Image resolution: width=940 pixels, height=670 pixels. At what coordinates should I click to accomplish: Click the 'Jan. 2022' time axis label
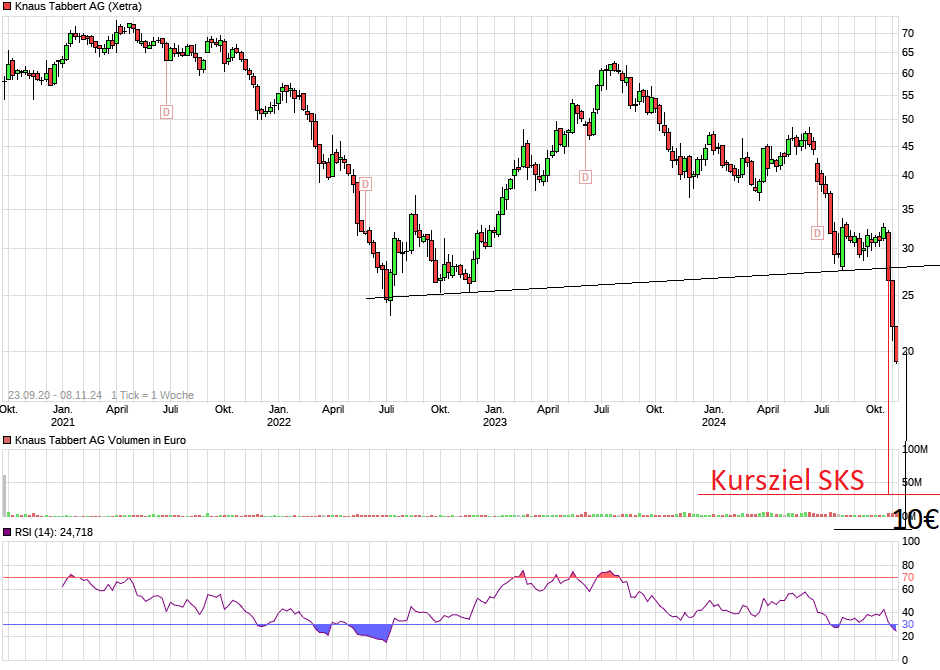pos(278,416)
